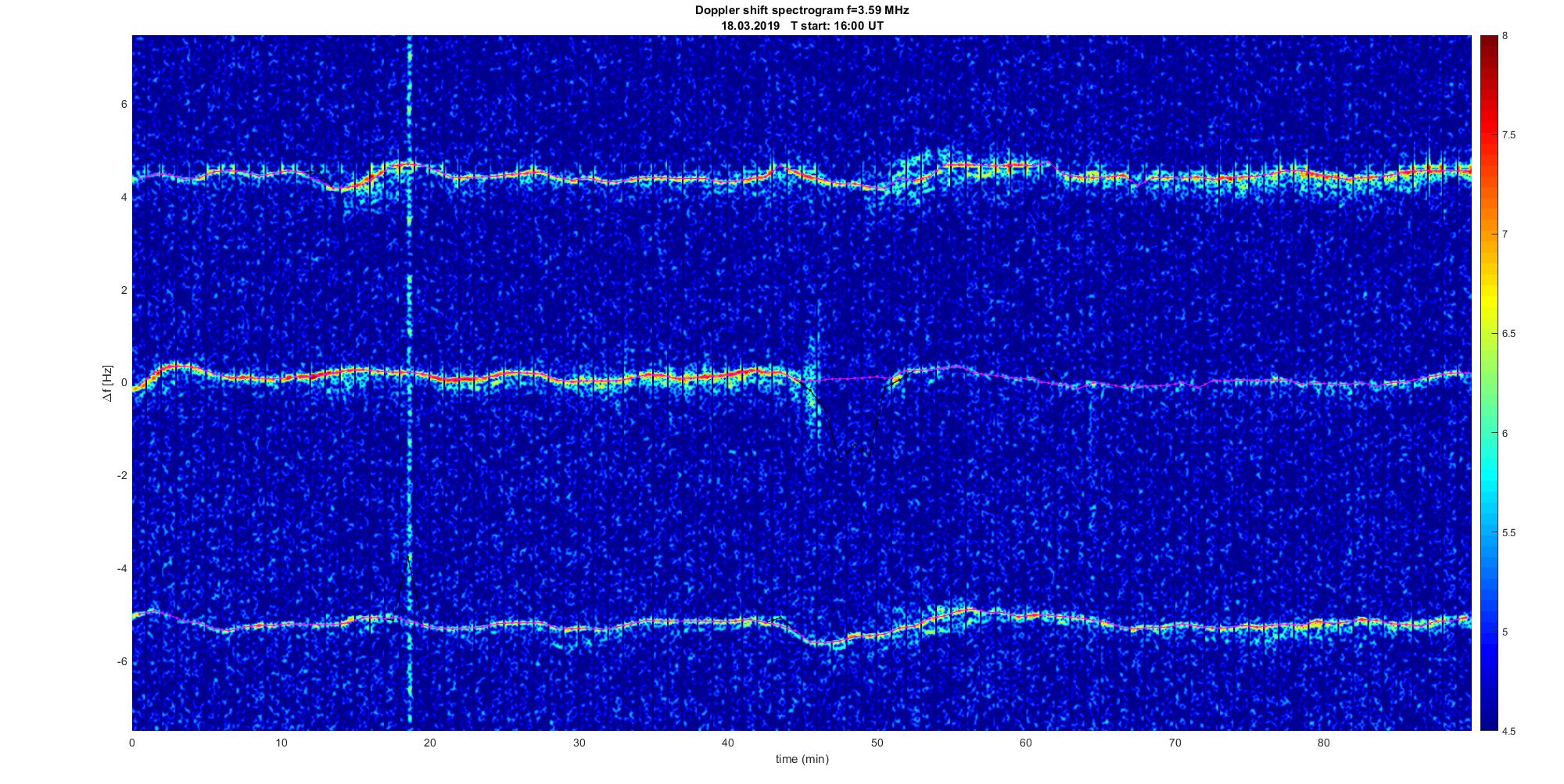Screen dimensions: 1564x784
Task: Click the y-axis tick label '-2'
Action: click(x=121, y=475)
